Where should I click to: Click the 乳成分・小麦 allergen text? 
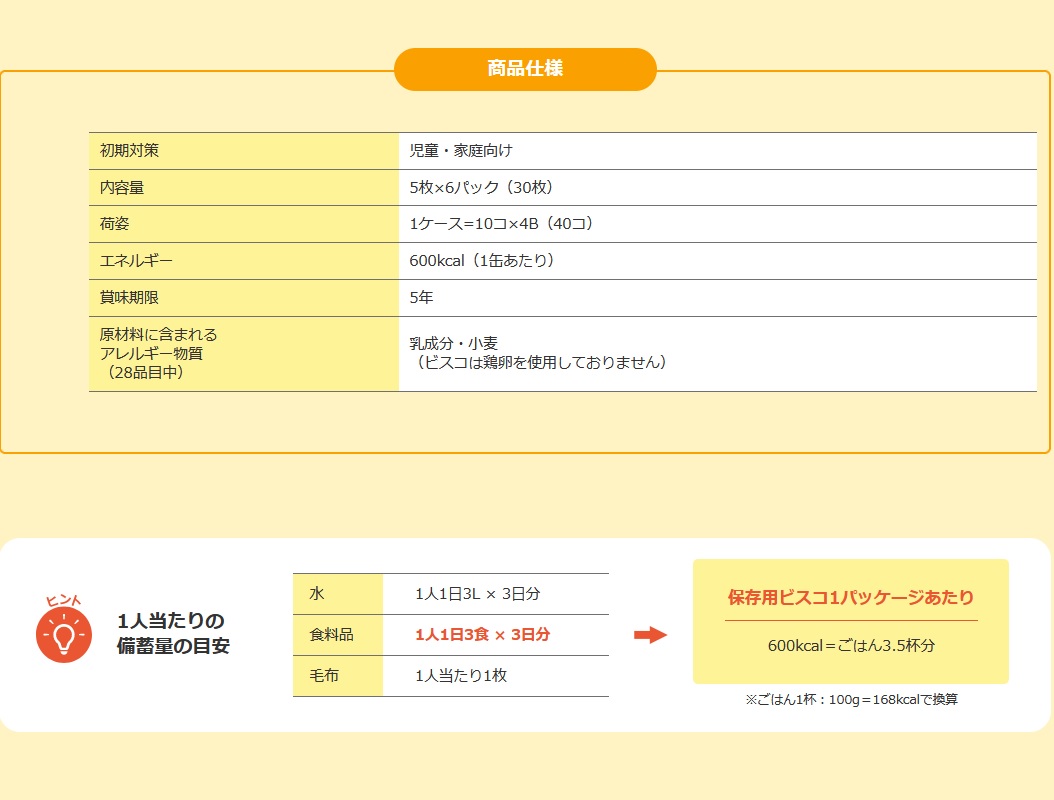pos(454,344)
